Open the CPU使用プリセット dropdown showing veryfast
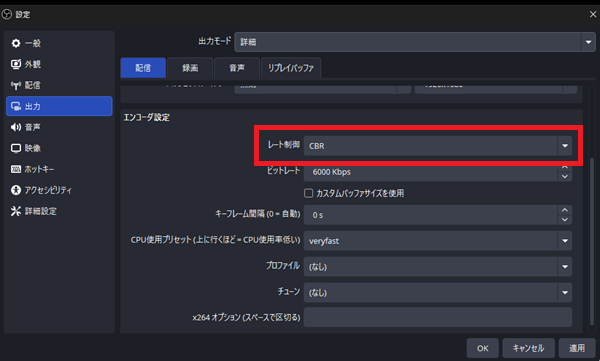The image size is (600, 361). (x=438, y=241)
